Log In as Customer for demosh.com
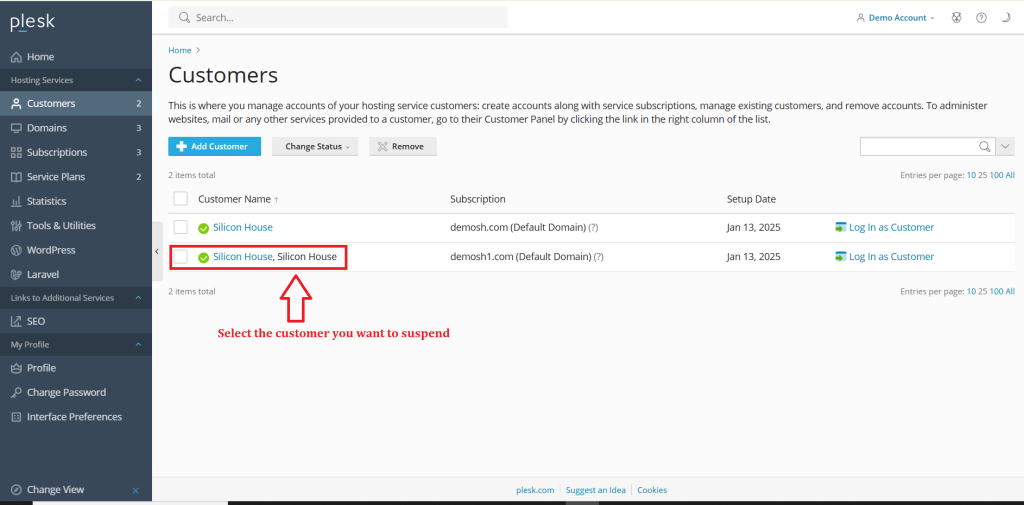 click(885, 227)
